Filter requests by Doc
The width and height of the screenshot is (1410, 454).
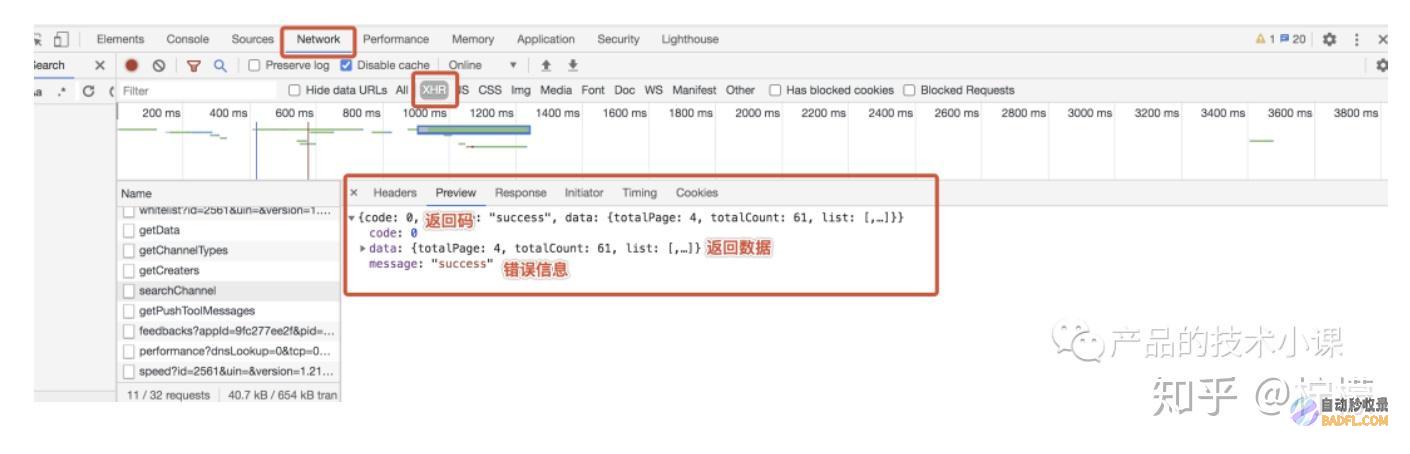point(626,91)
